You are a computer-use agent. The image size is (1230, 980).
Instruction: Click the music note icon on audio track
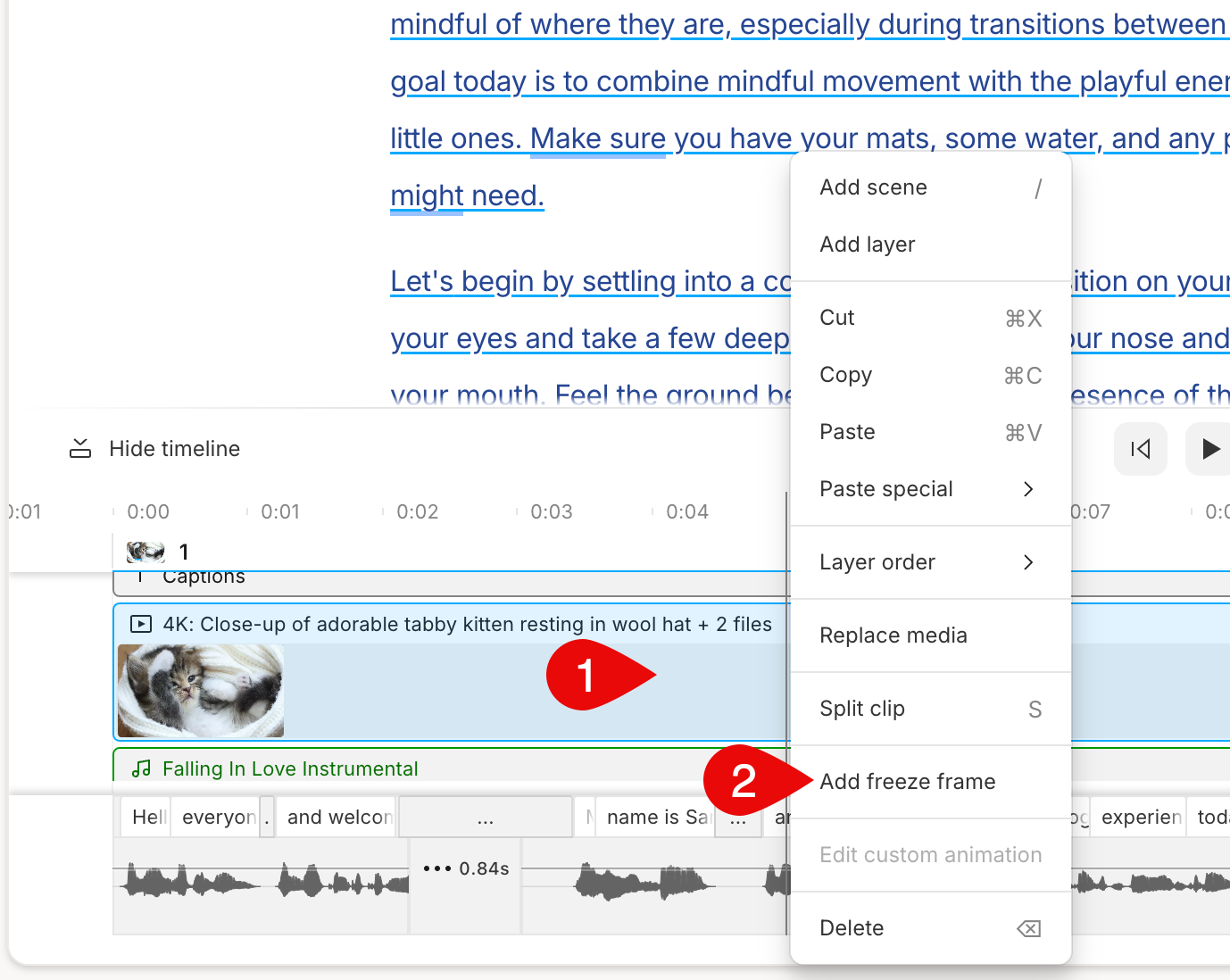coord(141,768)
